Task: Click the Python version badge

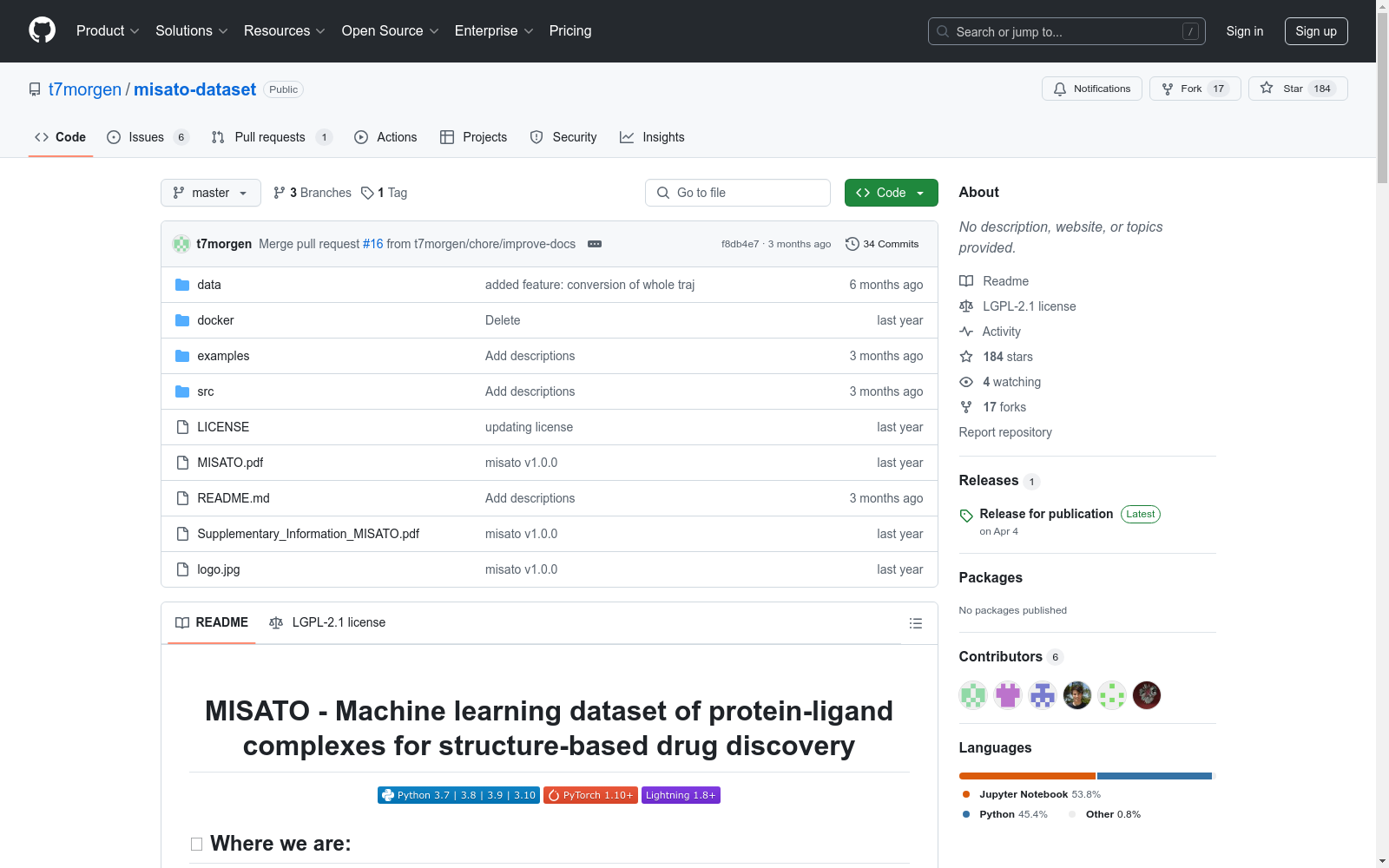Action: click(458, 795)
